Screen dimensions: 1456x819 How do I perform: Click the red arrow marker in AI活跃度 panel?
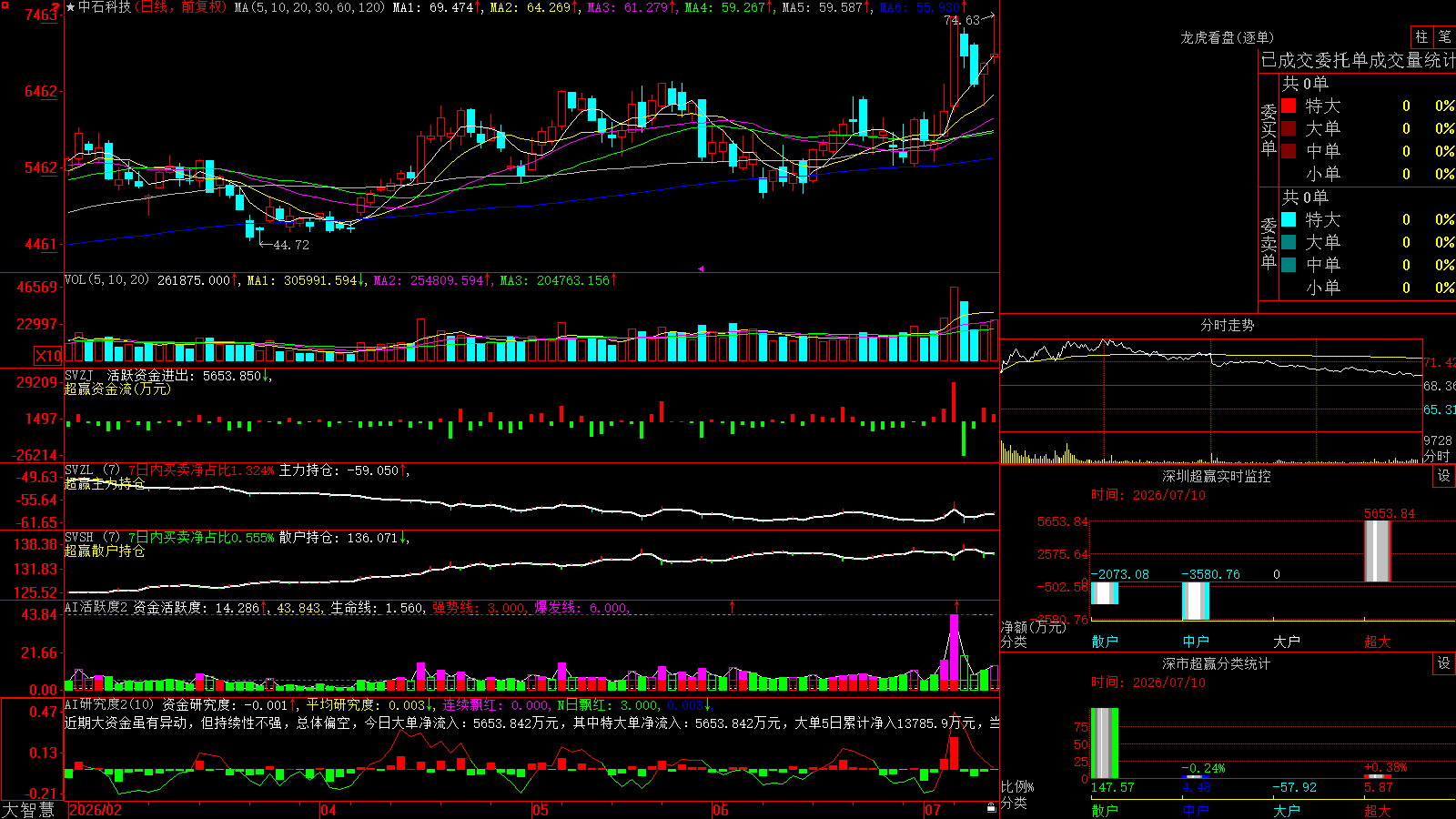click(732, 606)
